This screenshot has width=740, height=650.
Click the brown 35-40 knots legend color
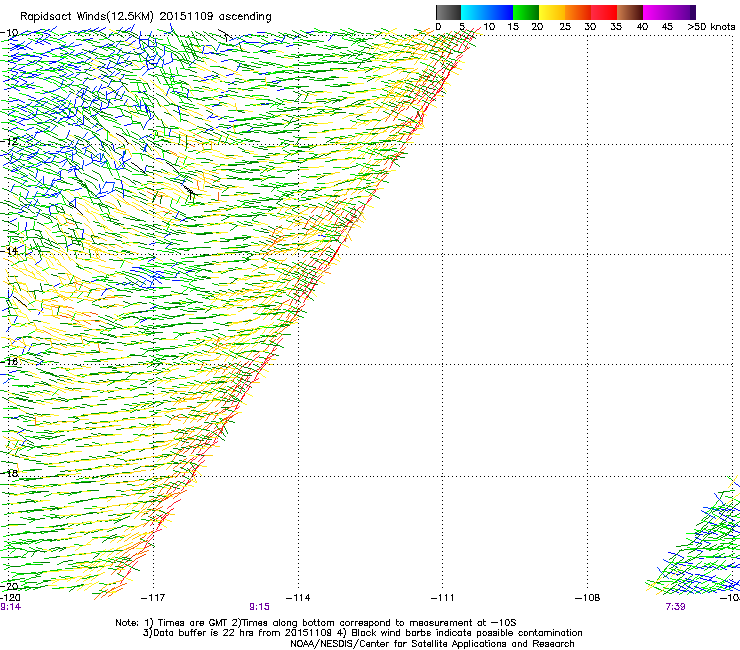coord(630,12)
